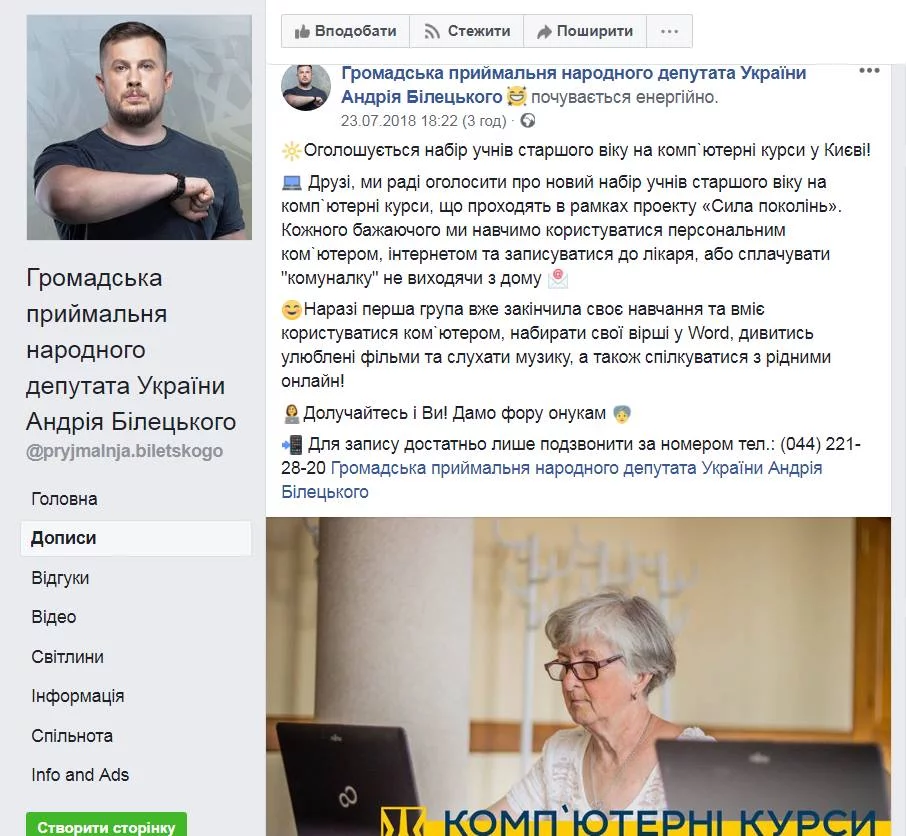The height and width of the screenshot is (836, 906).
Task: Open the Відгуки section
Action: [60, 578]
